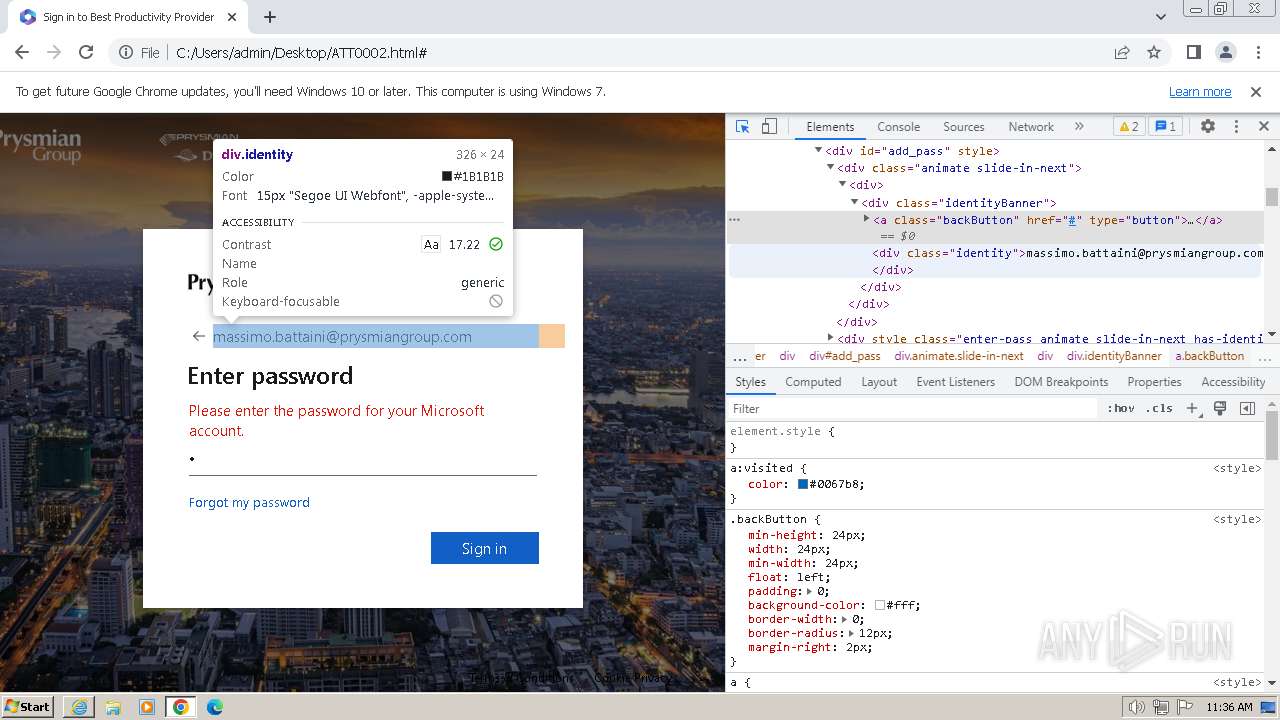Viewport: 1280px width, 720px height.
Task: Open the issues counter showing 1
Action: [1165, 127]
